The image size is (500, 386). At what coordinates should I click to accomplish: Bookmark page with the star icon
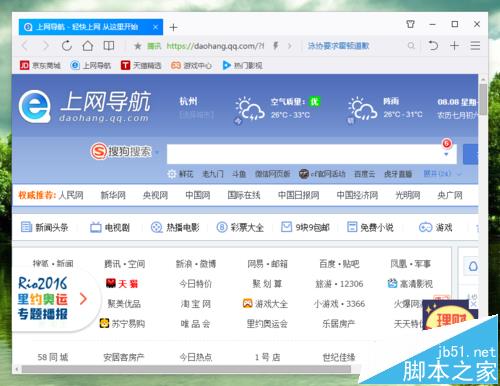(x=137, y=46)
